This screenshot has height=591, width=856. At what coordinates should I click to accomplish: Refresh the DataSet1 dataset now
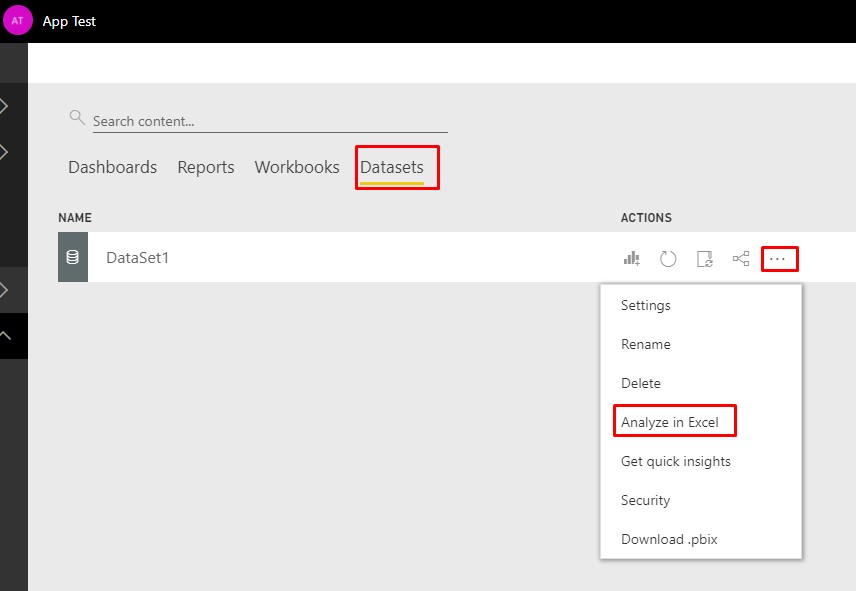[x=667, y=258]
